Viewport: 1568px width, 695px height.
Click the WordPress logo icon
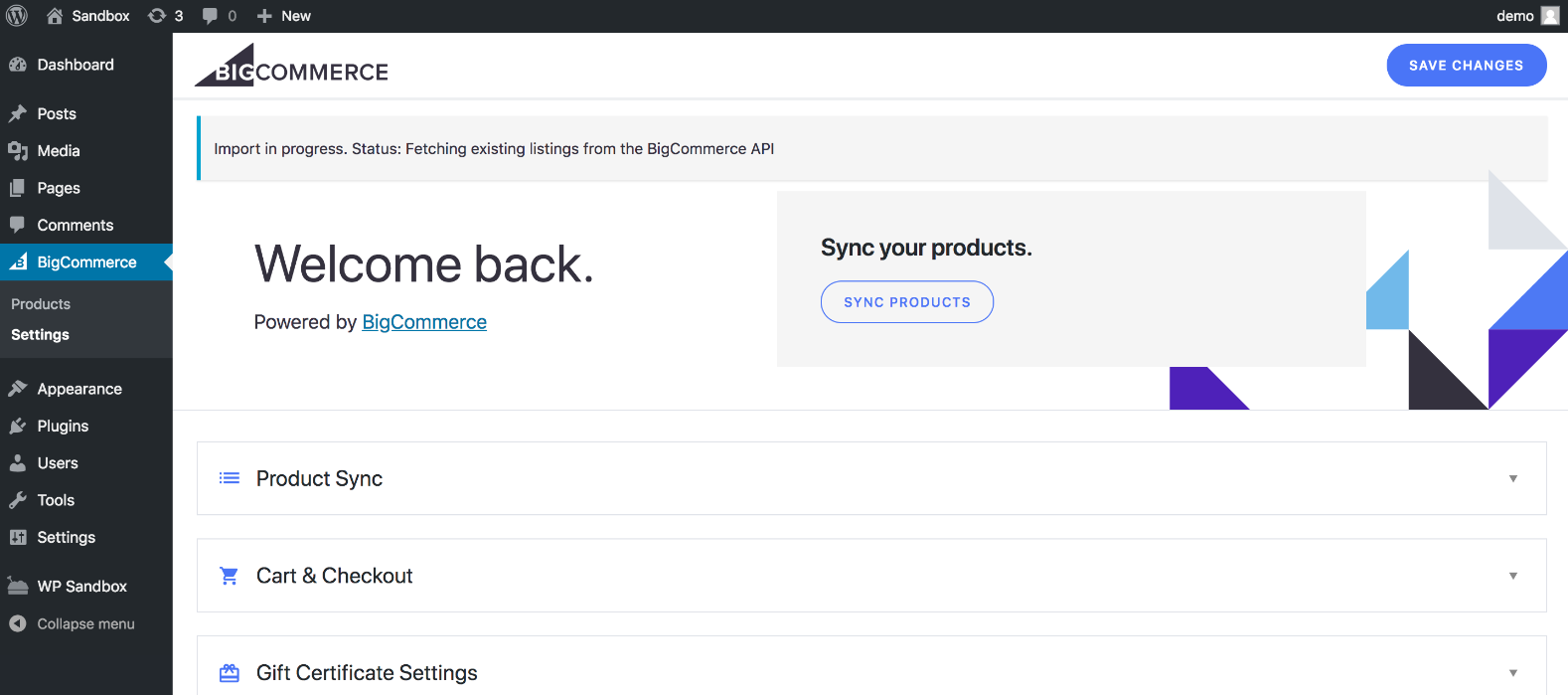pos(17,16)
